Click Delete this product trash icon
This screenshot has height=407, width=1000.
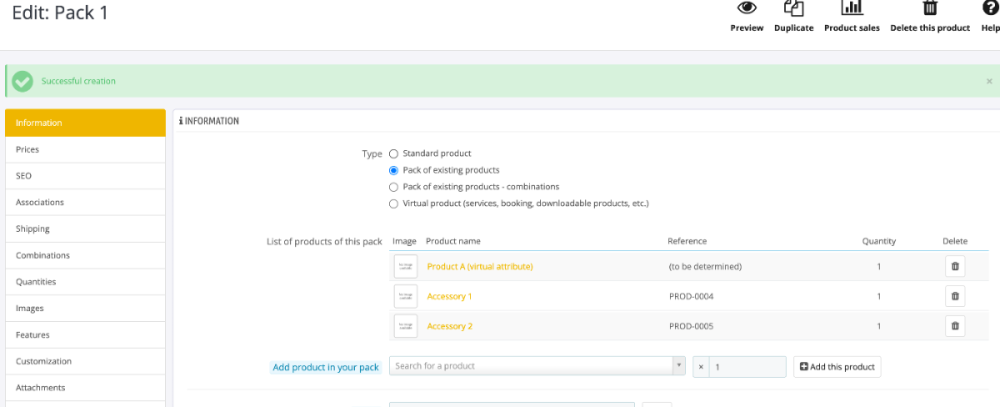click(930, 8)
